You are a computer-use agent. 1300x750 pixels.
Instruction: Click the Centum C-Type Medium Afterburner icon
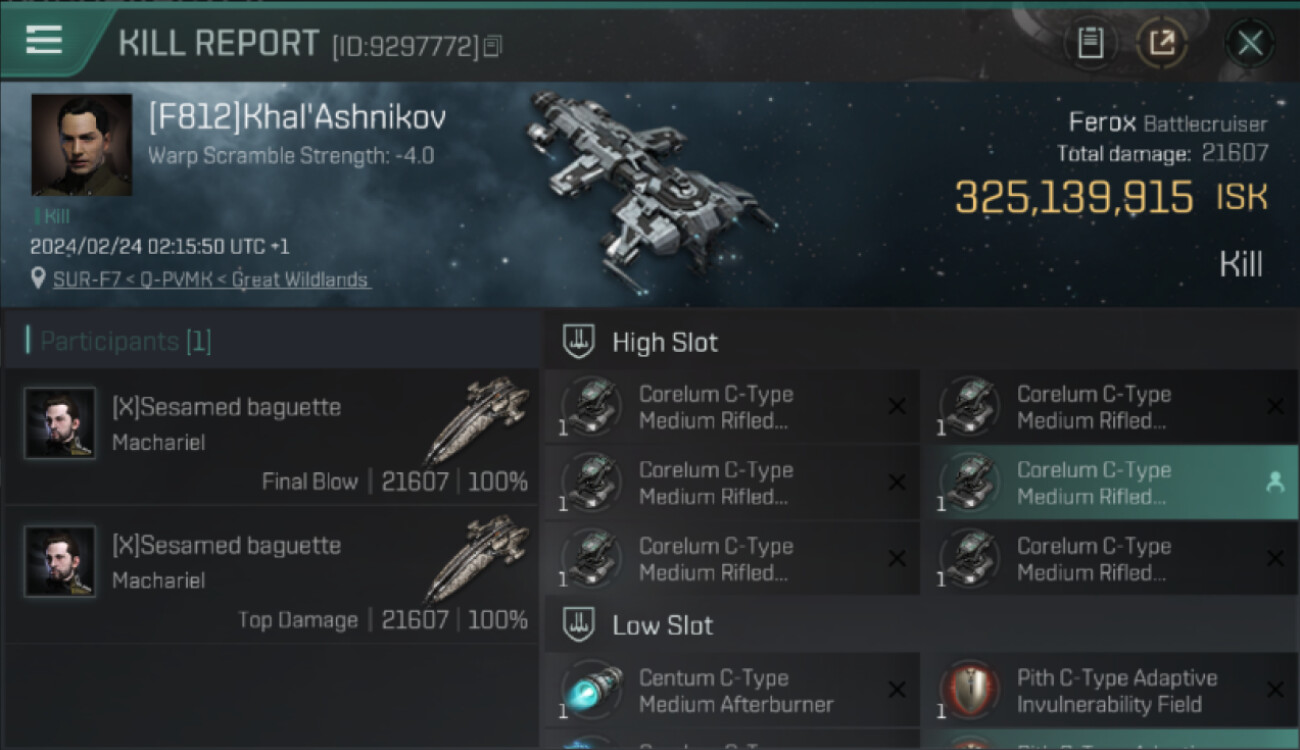pyautogui.click(x=592, y=690)
